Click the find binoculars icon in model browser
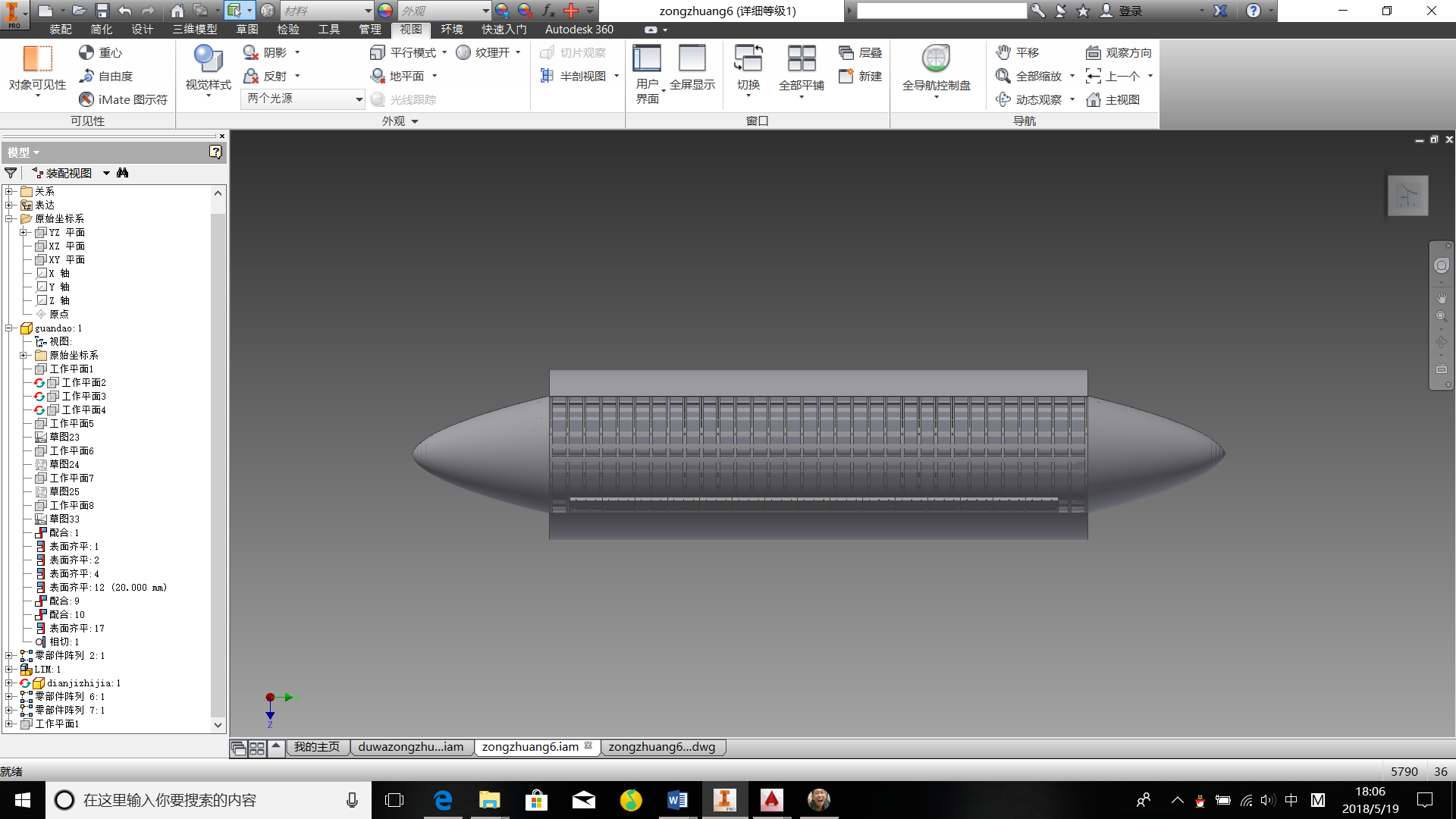Screen dimensions: 1456x819 (x=123, y=173)
